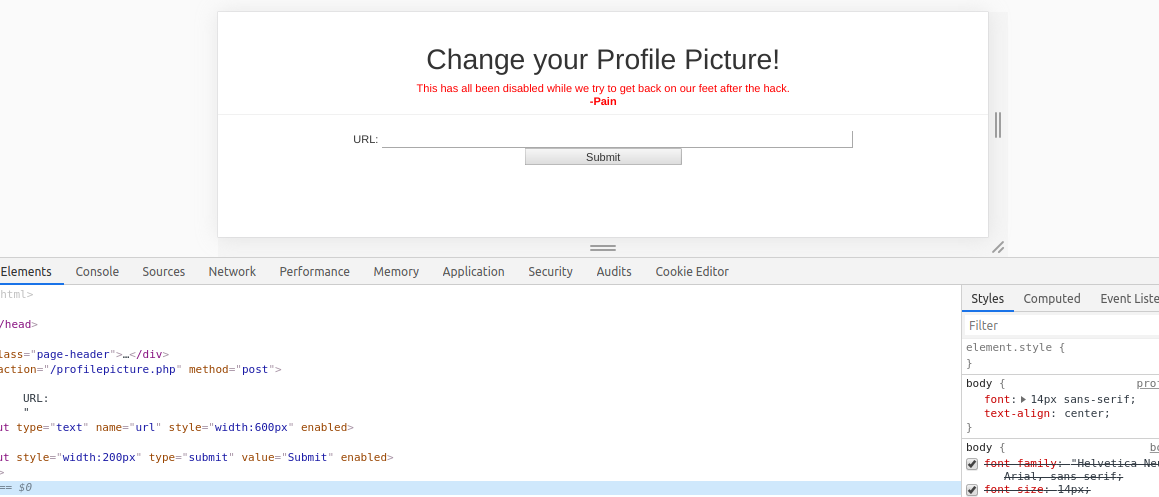This screenshot has width=1159, height=497.
Task: Click into the URL text field
Action: point(617,139)
